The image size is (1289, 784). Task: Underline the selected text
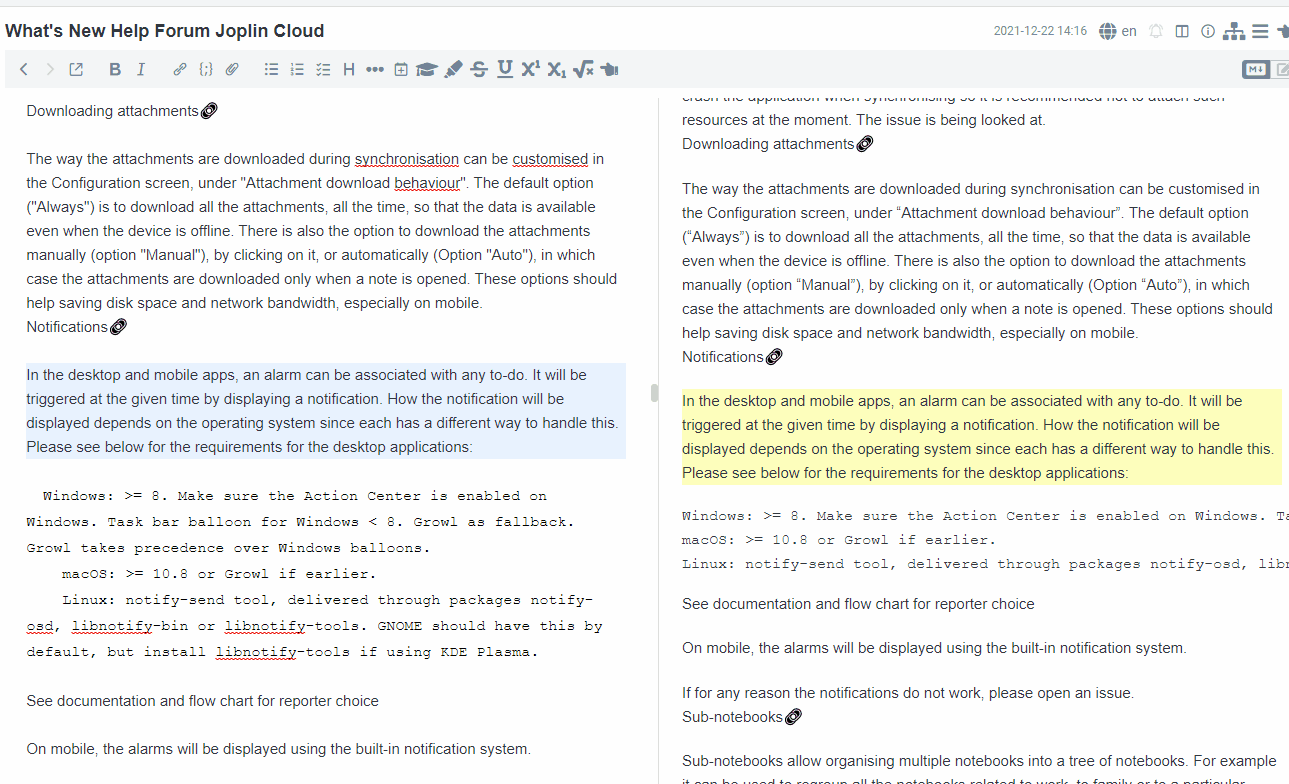click(505, 68)
